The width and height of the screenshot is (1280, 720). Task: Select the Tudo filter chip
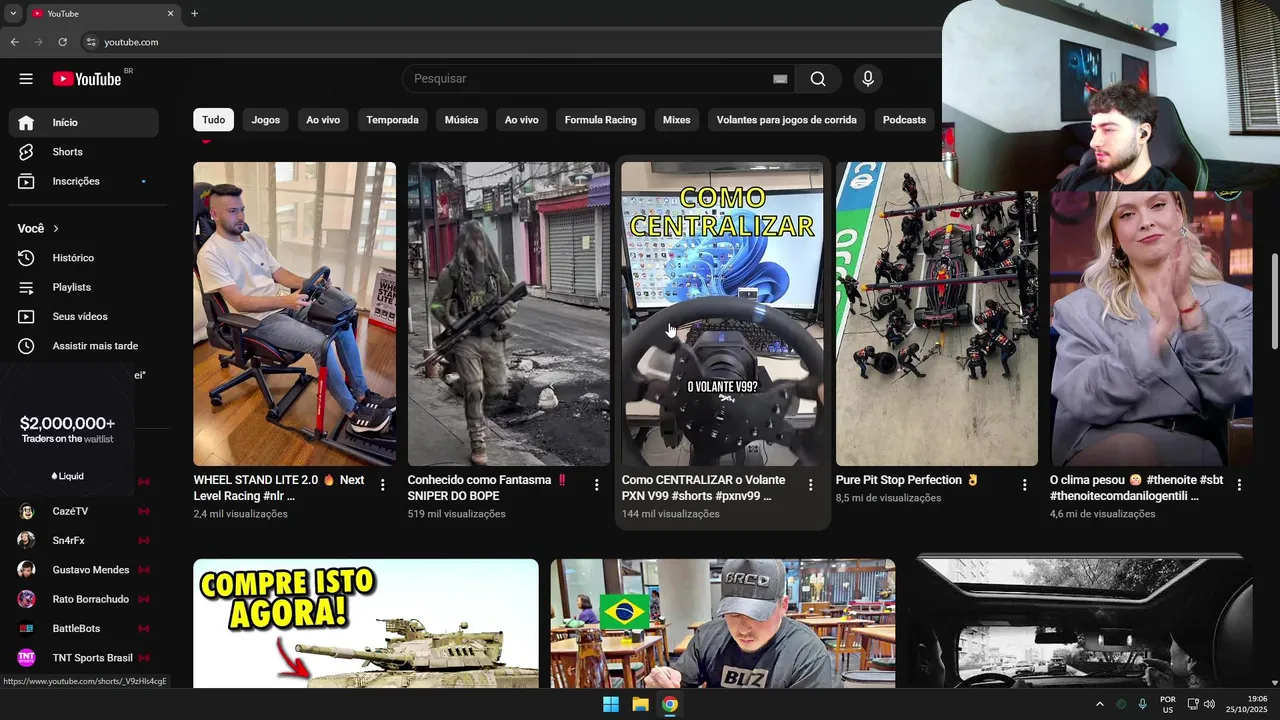pos(214,120)
